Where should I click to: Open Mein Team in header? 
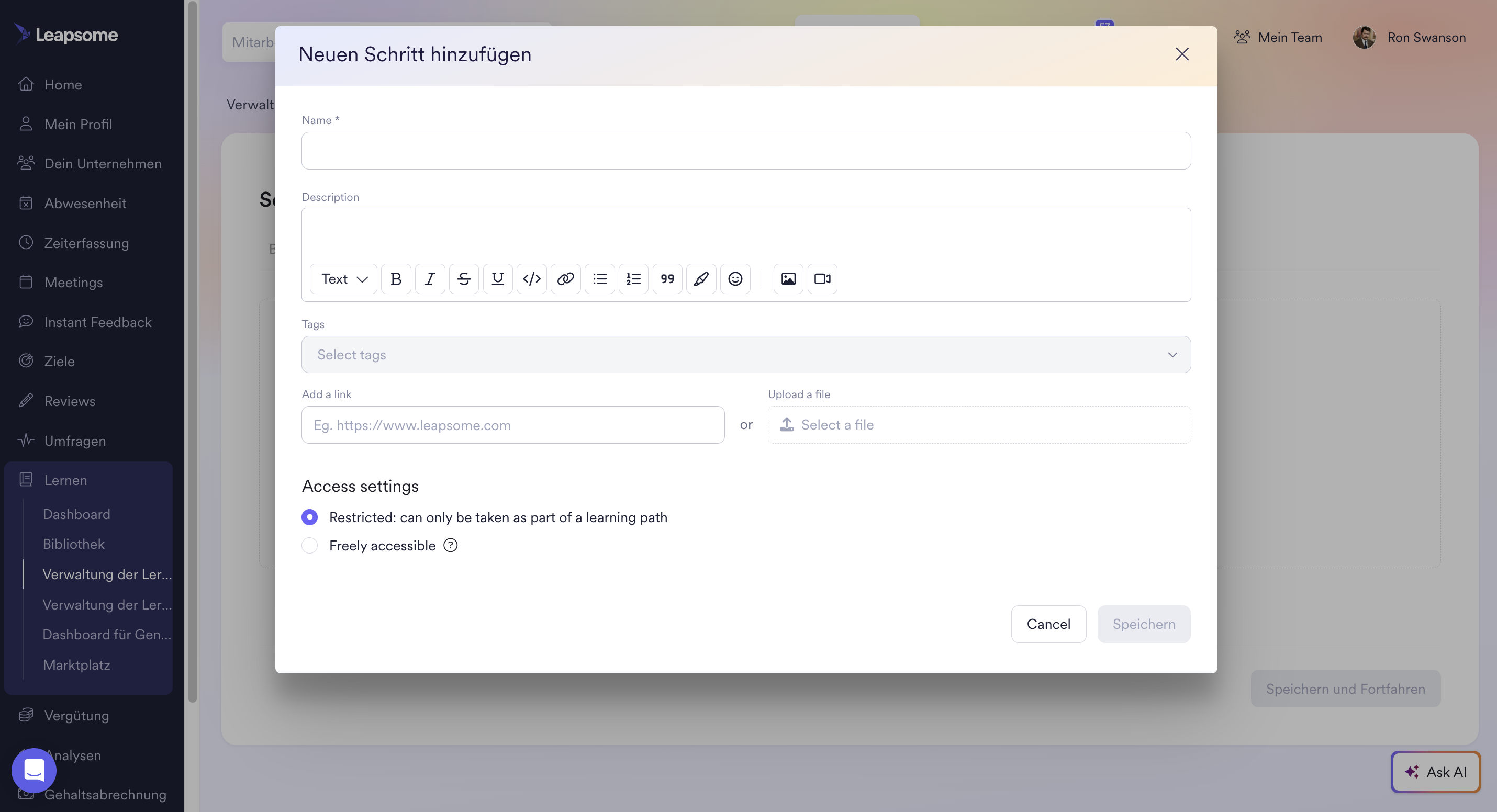coord(1278,37)
